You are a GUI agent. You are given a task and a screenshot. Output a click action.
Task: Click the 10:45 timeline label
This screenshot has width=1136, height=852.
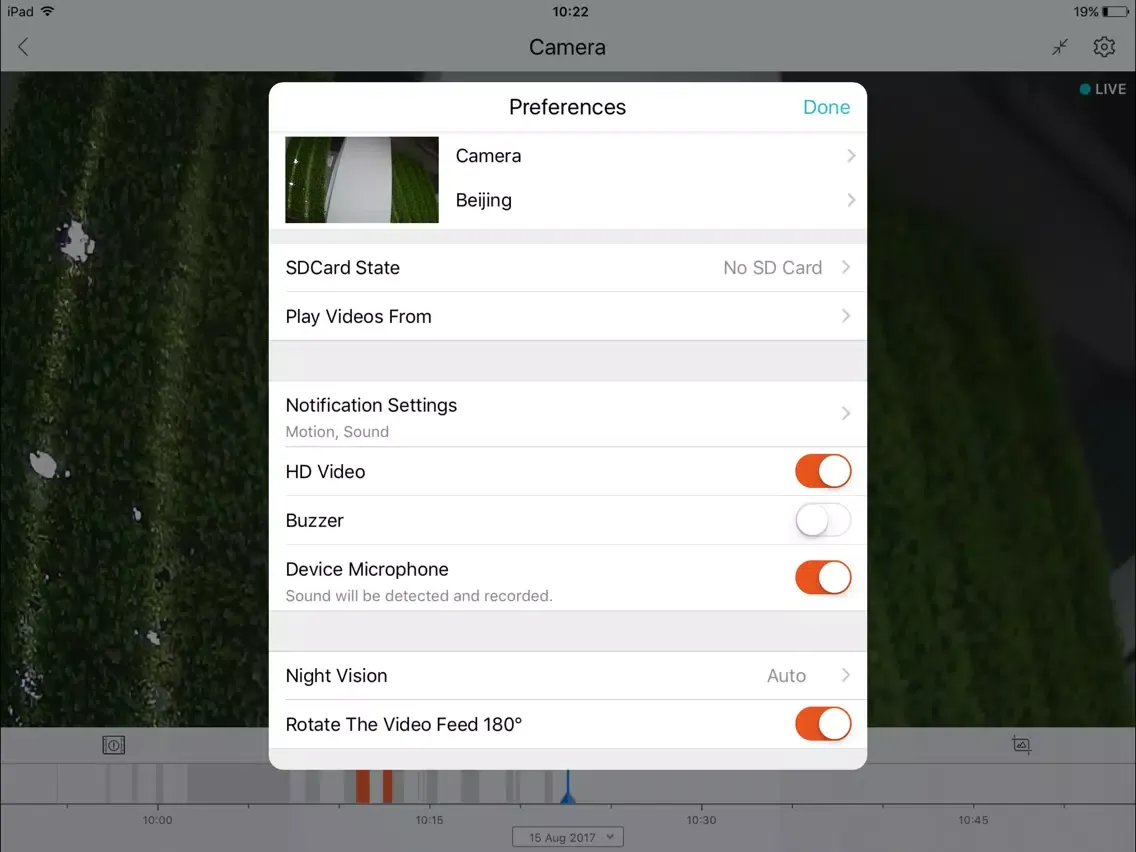coord(973,820)
